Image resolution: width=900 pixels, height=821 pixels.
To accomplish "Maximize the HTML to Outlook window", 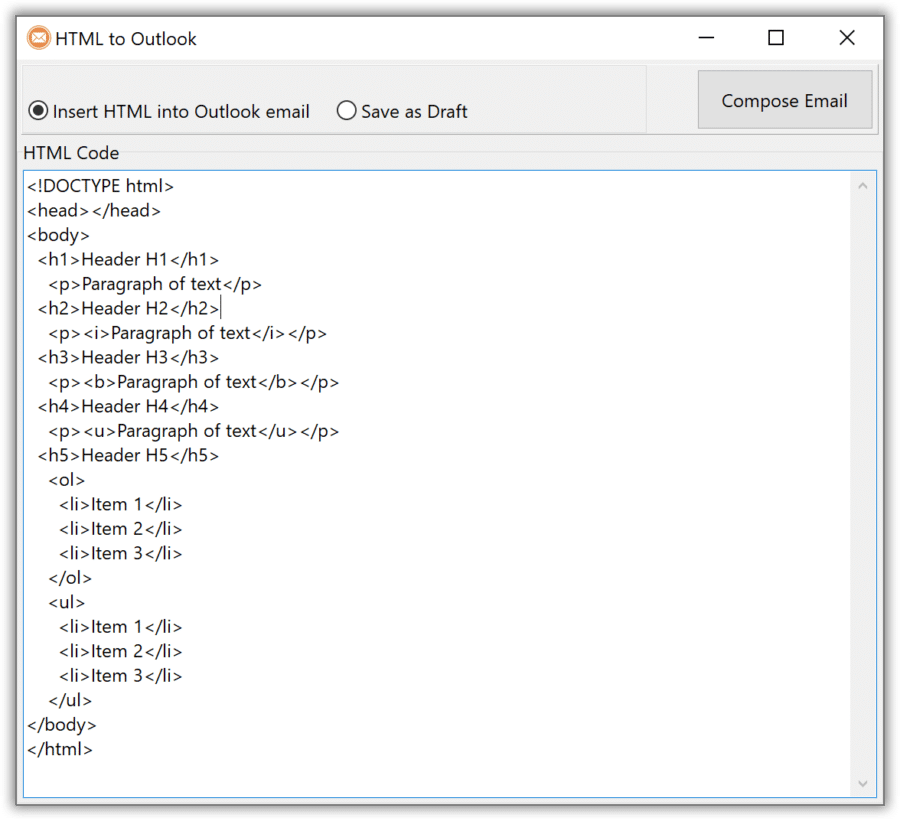I will [776, 37].
